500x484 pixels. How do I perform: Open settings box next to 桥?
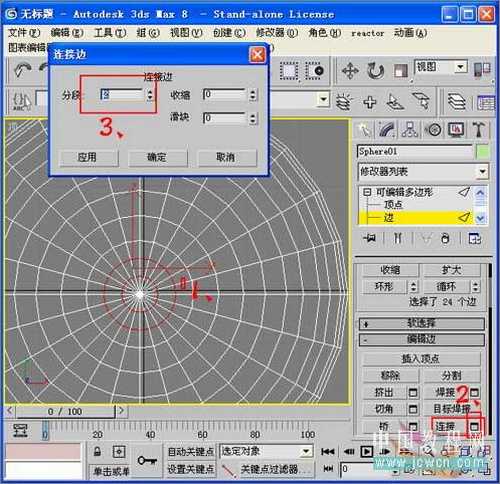click(x=413, y=426)
